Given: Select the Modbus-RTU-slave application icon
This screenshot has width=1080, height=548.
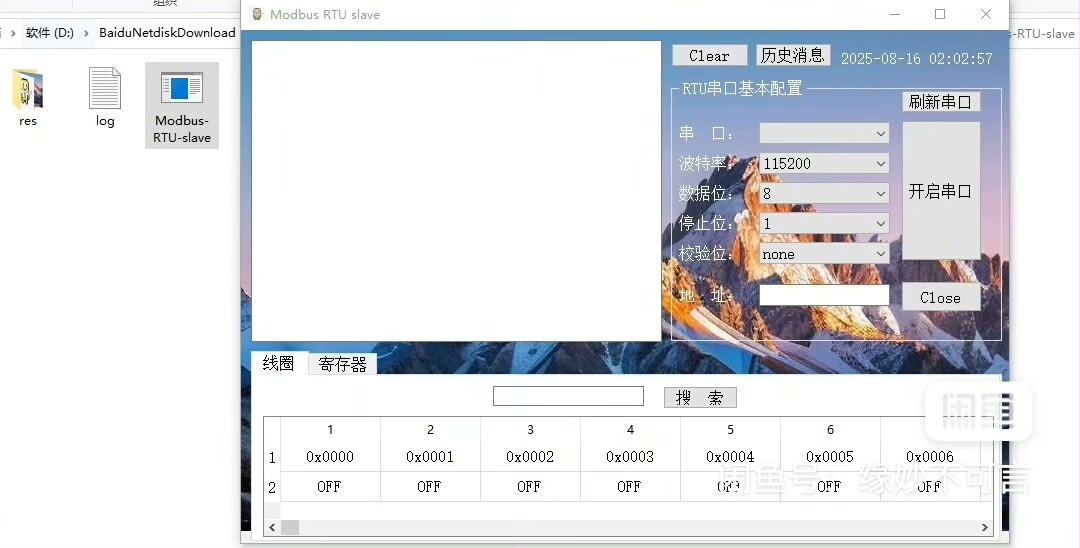Looking at the screenshot, I should point(182,105).
